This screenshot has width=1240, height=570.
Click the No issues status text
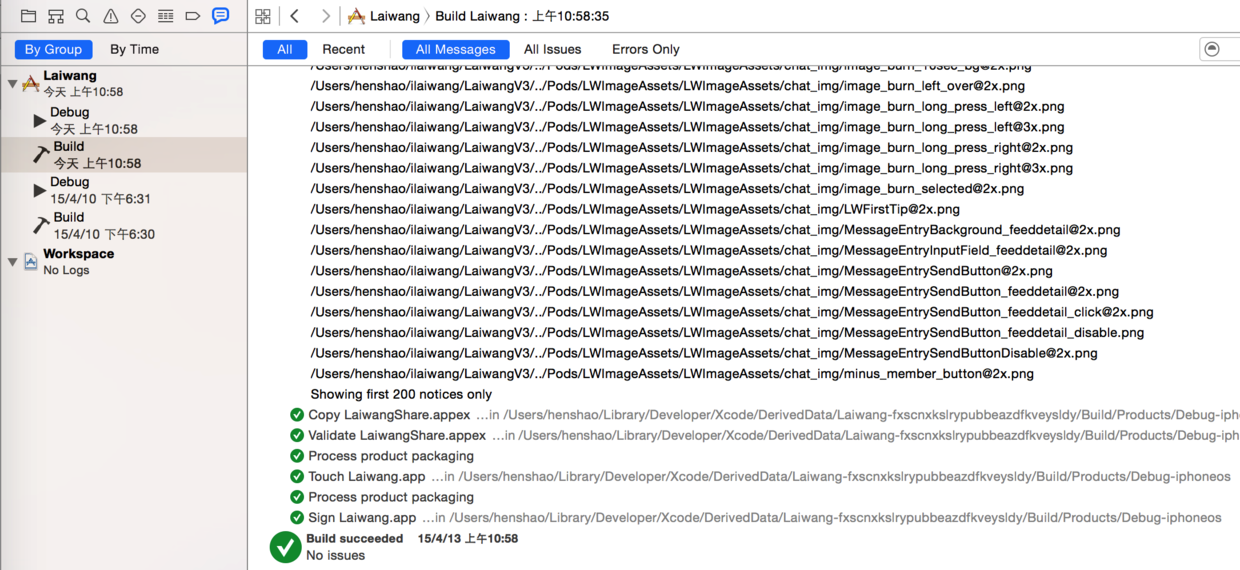(x=335, y=556)
